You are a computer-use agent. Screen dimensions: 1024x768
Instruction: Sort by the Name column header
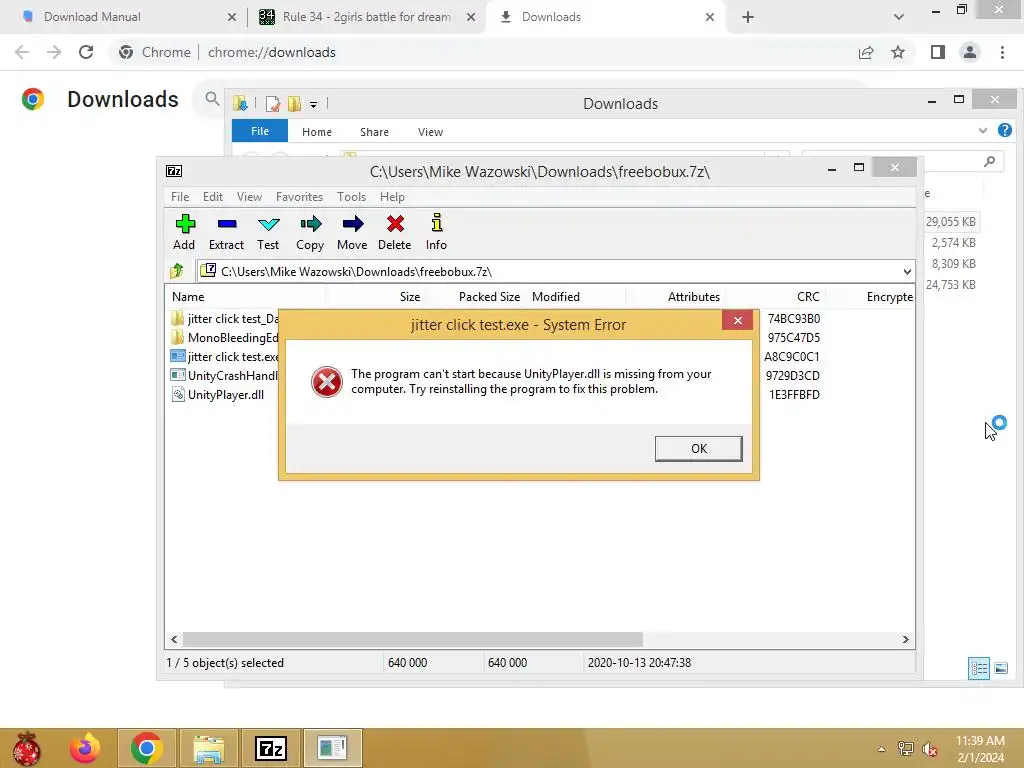246,296
